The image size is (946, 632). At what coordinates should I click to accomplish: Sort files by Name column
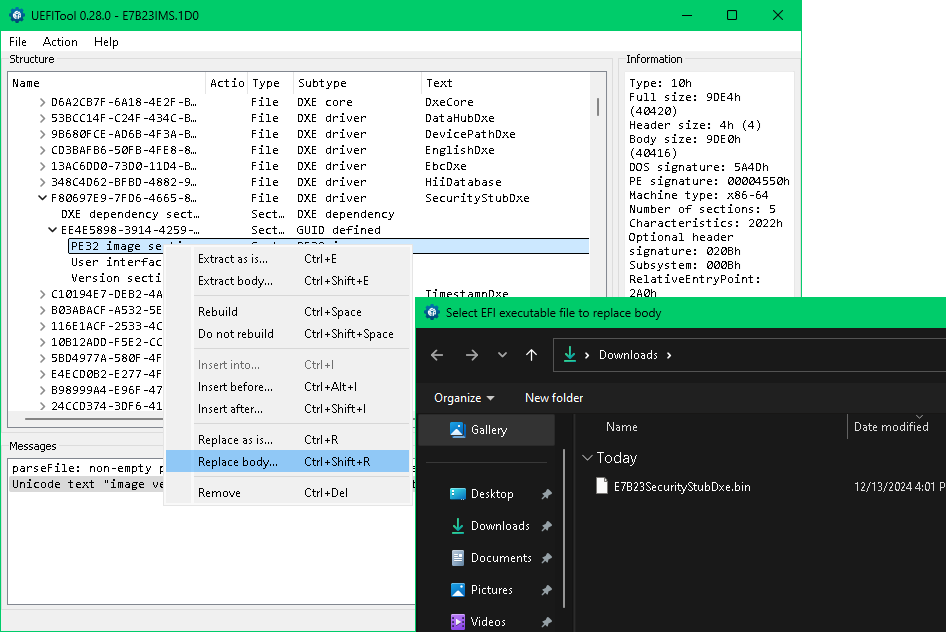tap(621, 427)
